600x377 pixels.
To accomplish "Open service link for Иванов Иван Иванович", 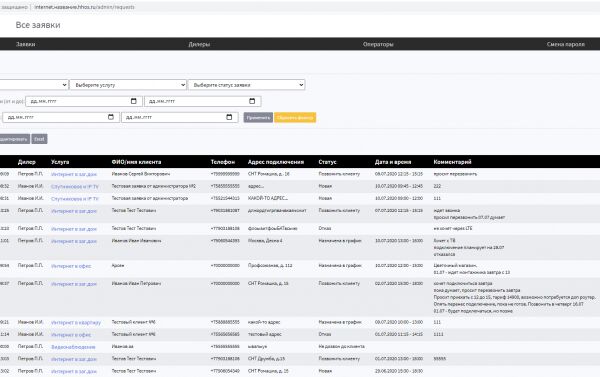I will pos(74,241).
